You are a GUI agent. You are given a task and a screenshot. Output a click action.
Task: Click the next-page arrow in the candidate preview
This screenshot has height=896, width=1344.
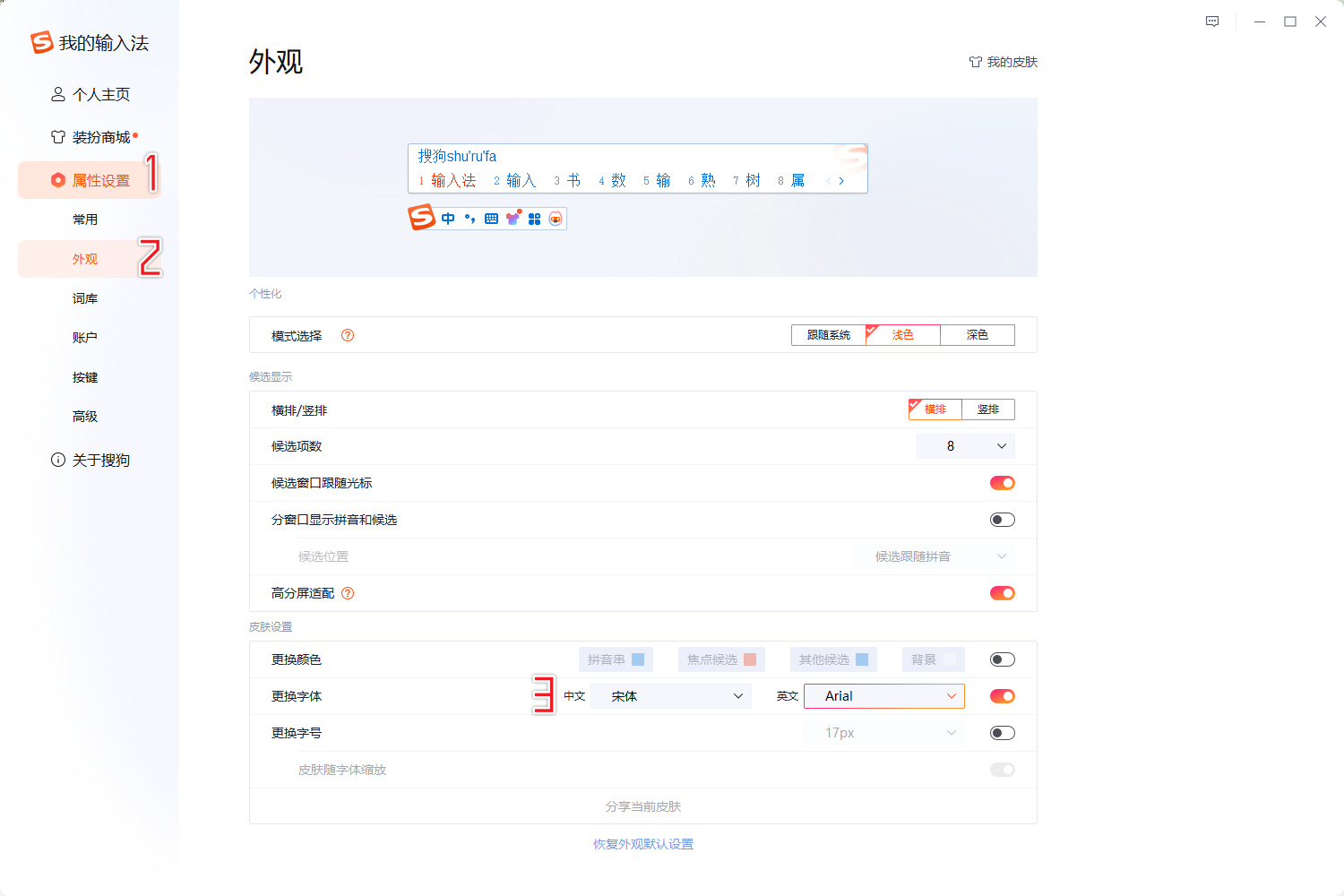[841, 181]
